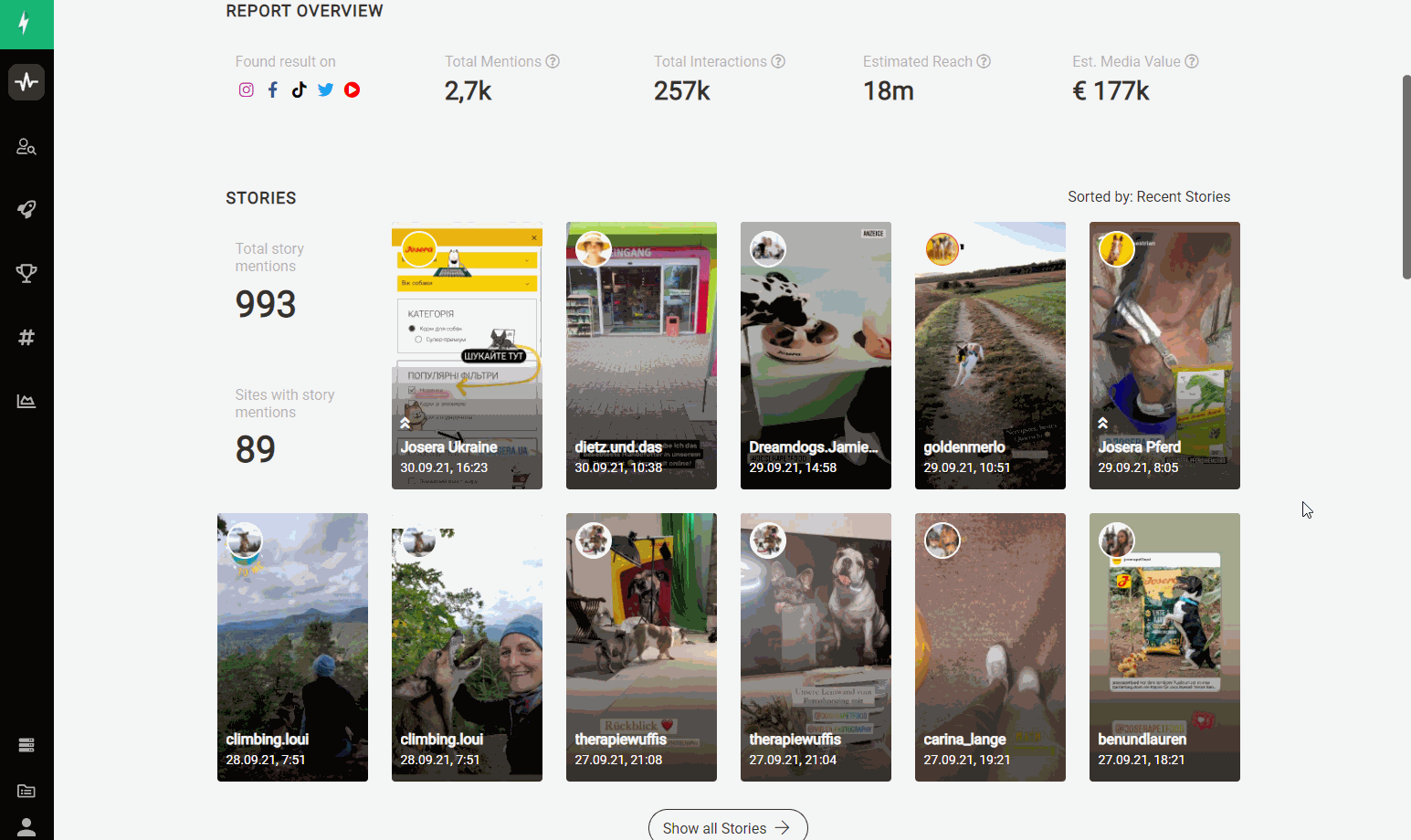Viewport: 1411px width, 840px height.
Task: Click the TikTok platform icon
Action: [x=299, y=89]
